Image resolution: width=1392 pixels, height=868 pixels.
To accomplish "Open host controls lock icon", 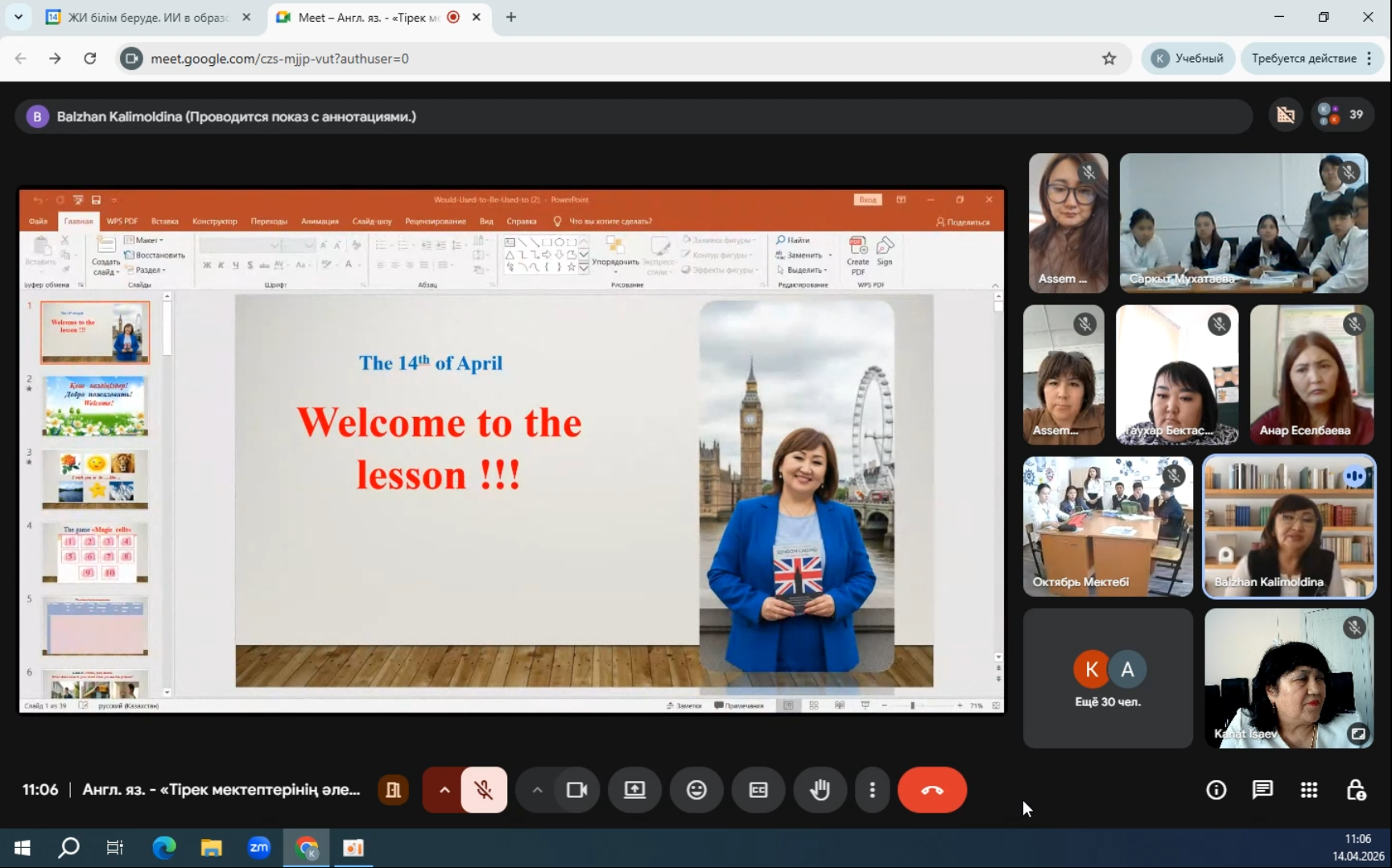I will [x=1356, y=790].
